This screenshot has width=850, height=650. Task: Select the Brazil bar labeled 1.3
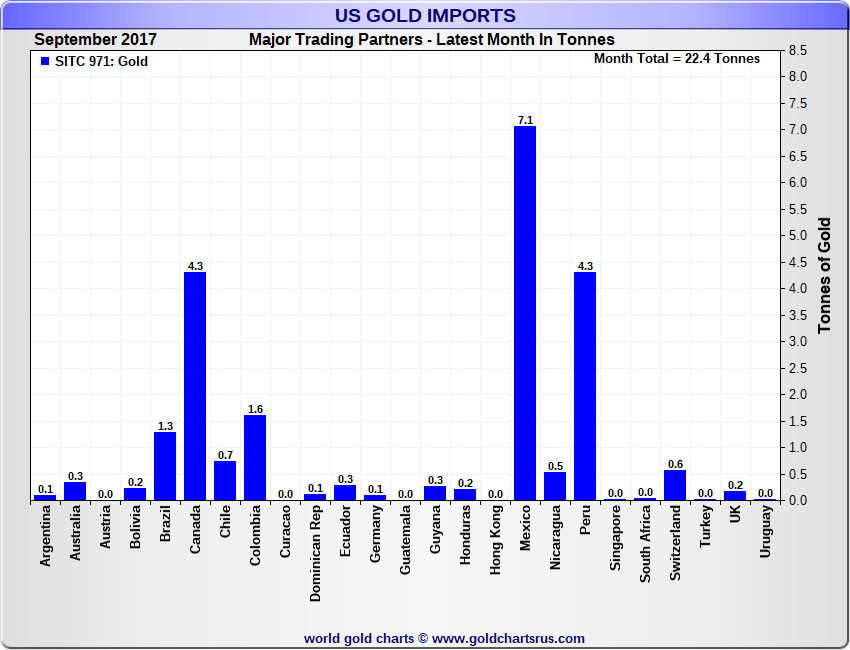tap(165, 466)
